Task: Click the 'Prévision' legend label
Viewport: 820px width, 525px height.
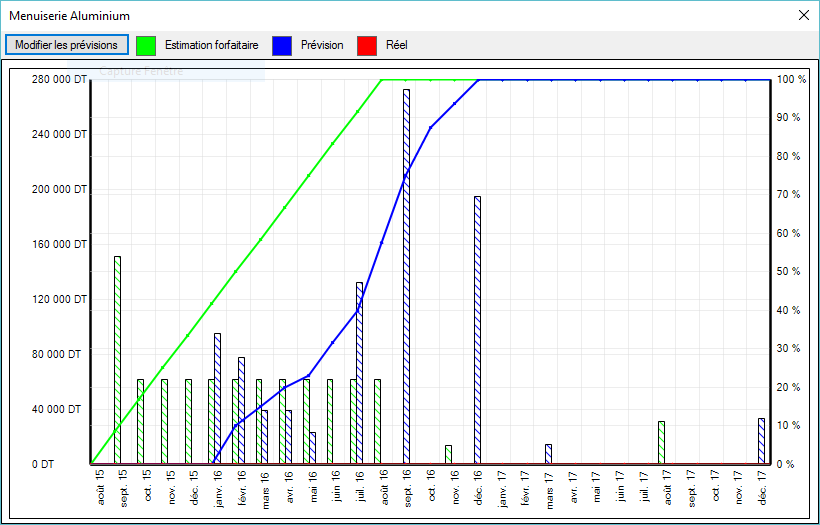Action: [322, 45]
